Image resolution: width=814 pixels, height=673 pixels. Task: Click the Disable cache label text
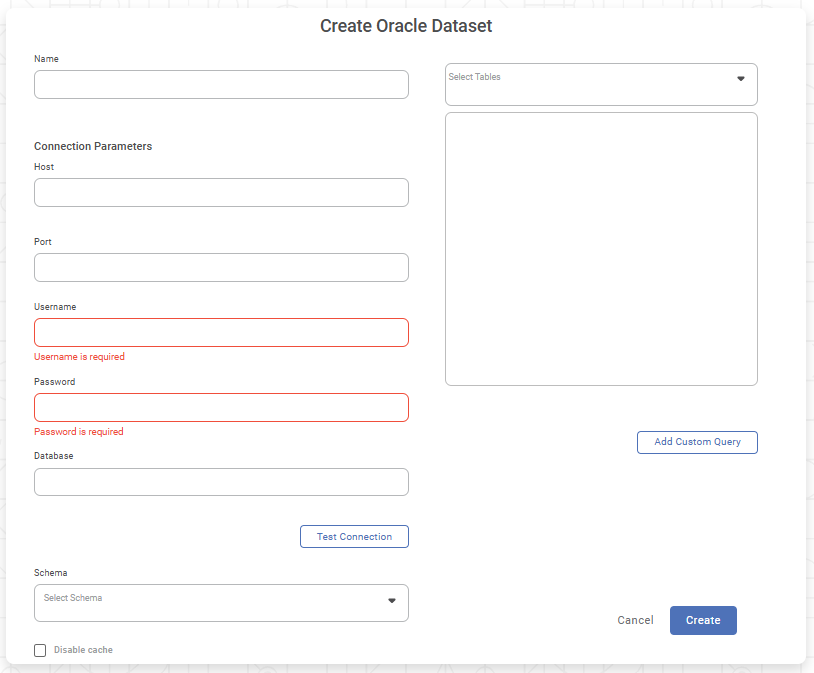click(83, 651)
